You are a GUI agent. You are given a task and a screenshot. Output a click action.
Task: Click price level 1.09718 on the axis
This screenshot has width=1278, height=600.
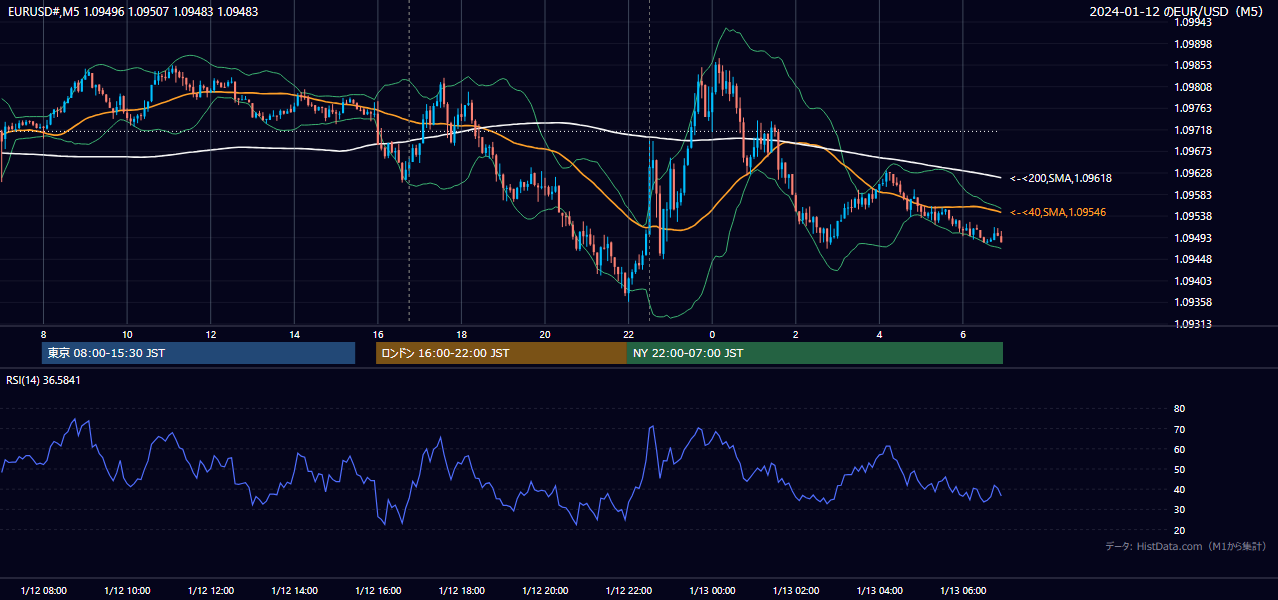tap(1194, 130)
